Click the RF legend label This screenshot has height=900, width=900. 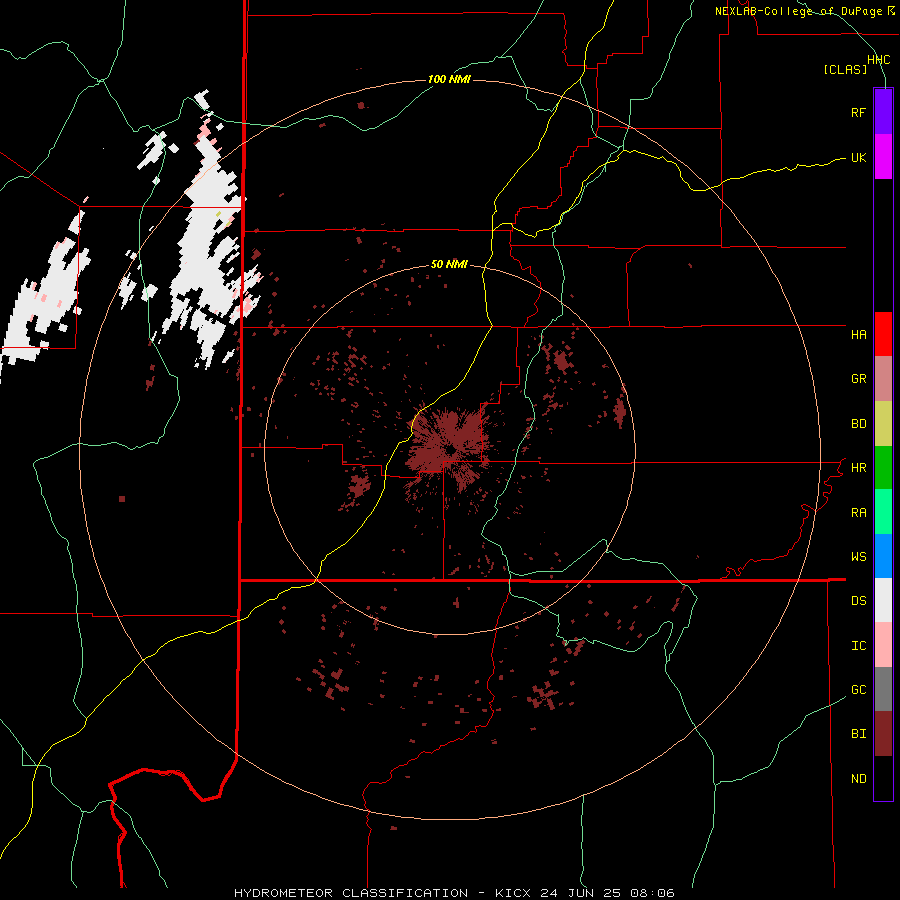coord(858,112)
